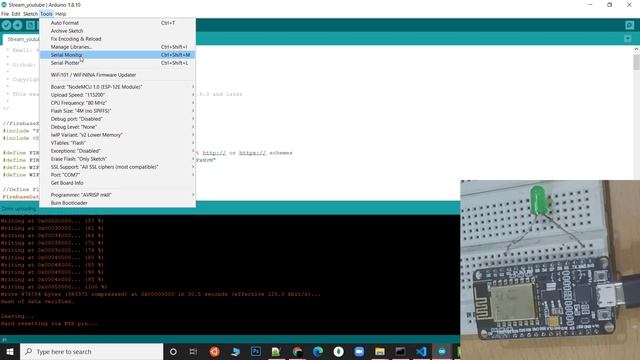This screenshot has width=640, height=360.
Task: Open the Sketch menu
Action: (30, 14)
